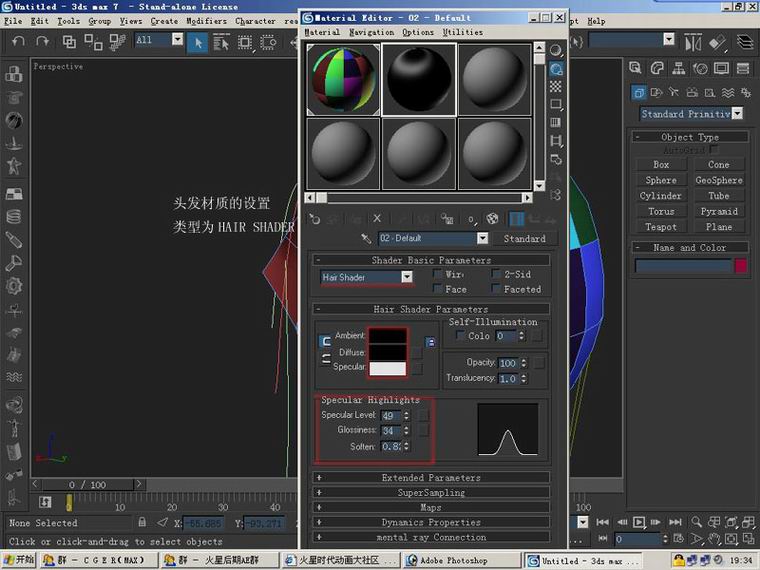
Task: Toggle Self-Illumination Color checkbox
Action: [x=460, y=335]
